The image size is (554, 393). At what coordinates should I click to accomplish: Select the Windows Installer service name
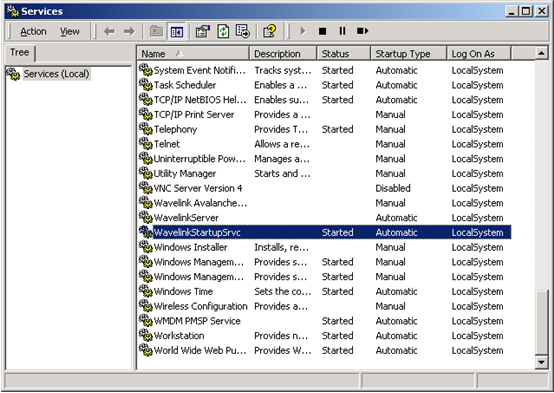(x=191, y=247)
